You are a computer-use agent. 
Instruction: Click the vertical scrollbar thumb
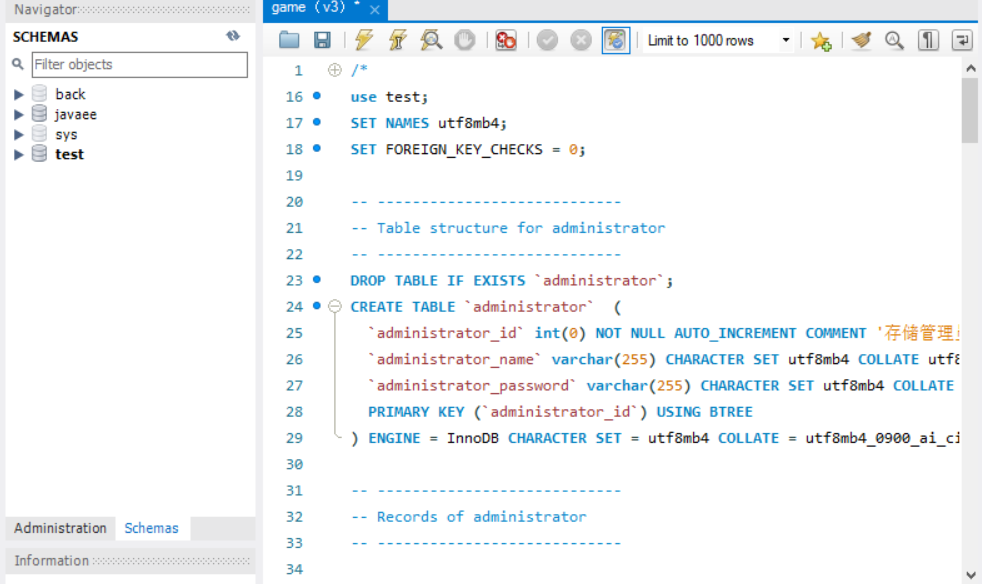point(970,111)
